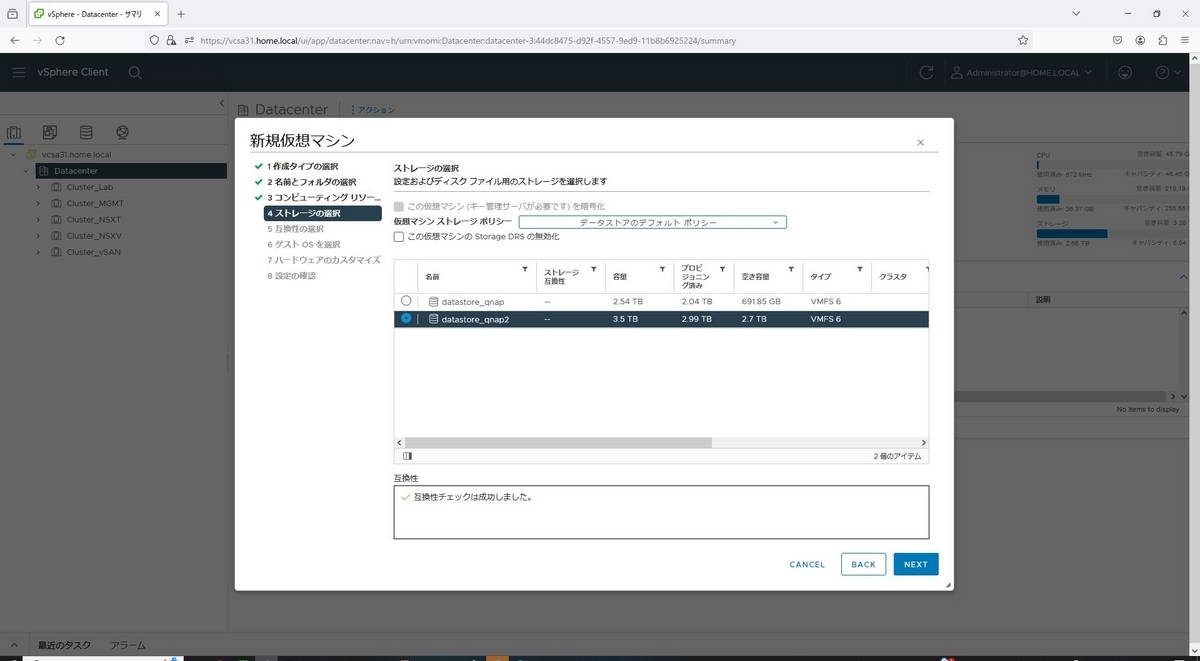
Task: Click the browser address bar URL
Action: 468,41
